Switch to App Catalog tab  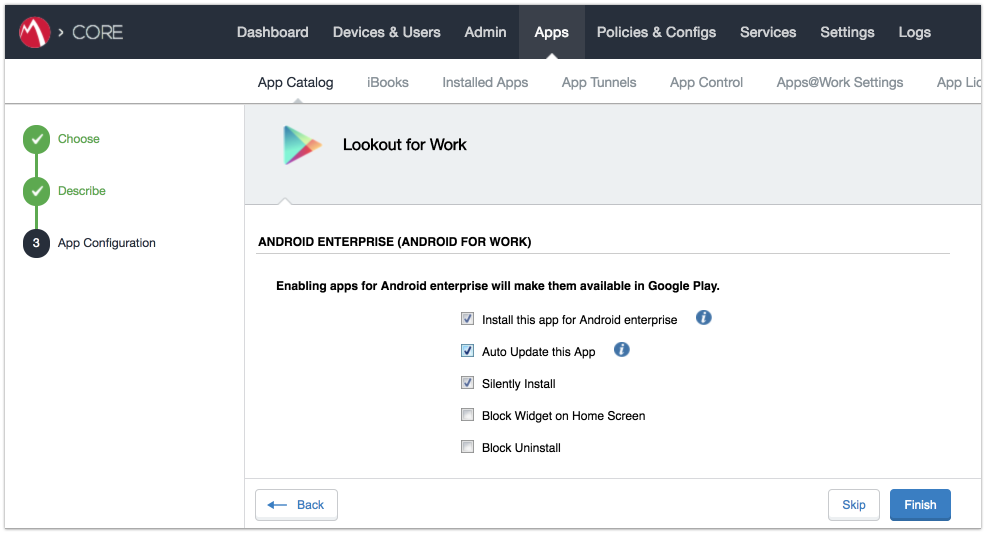point(296,82)
